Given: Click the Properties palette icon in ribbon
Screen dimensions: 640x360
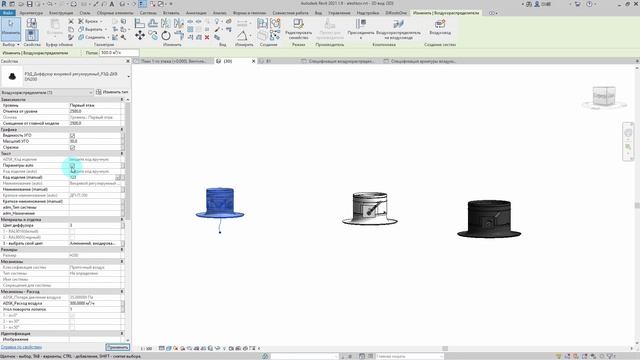Looking at the screenshot, I should coord(31,35).
